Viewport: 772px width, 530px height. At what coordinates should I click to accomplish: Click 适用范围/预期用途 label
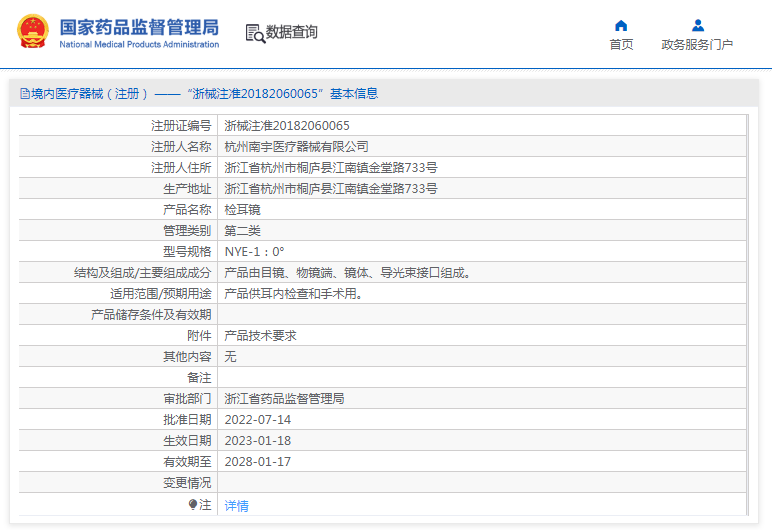coord(161,294)
